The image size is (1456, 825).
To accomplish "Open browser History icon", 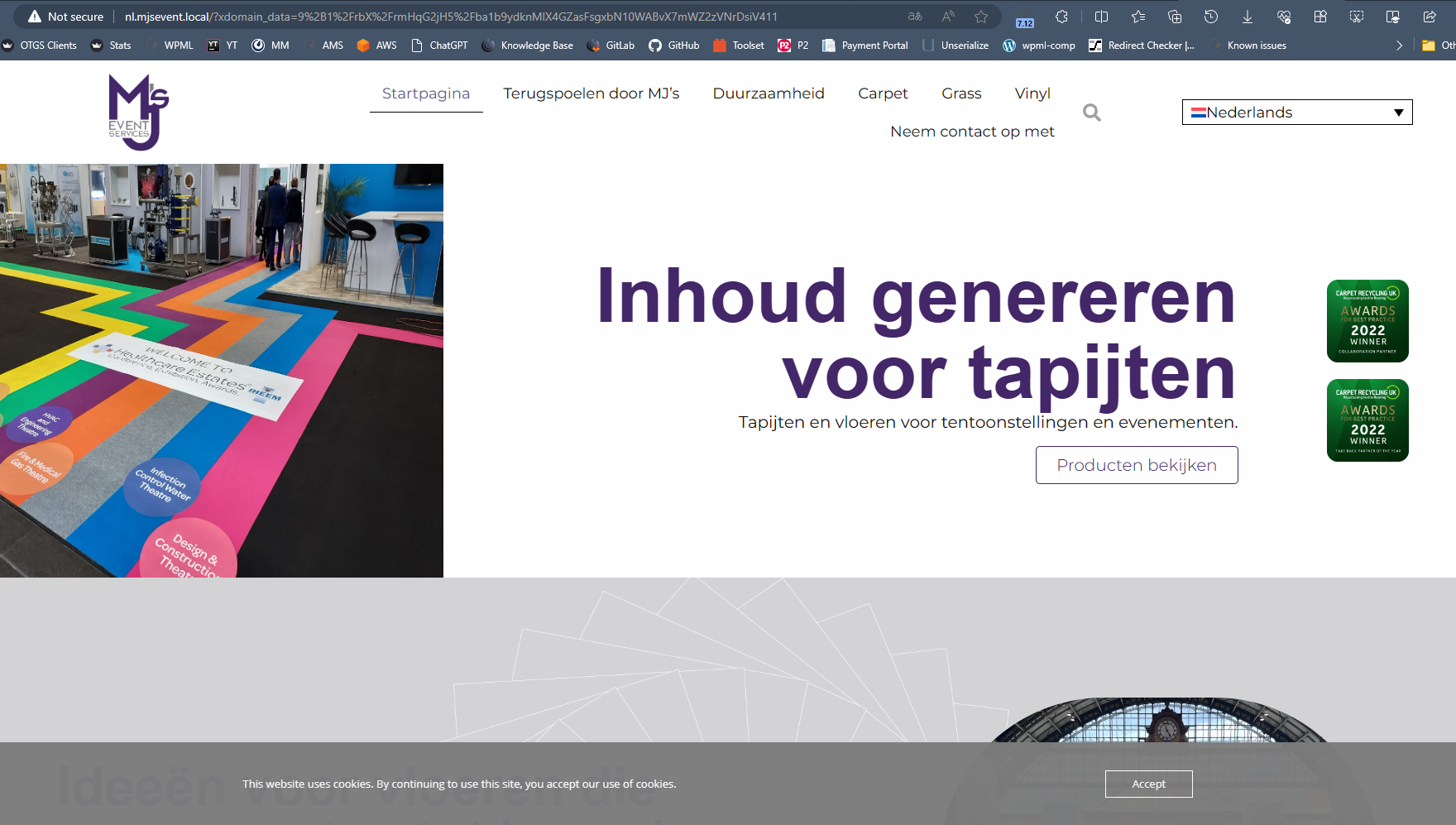I will click(1211, 17).
